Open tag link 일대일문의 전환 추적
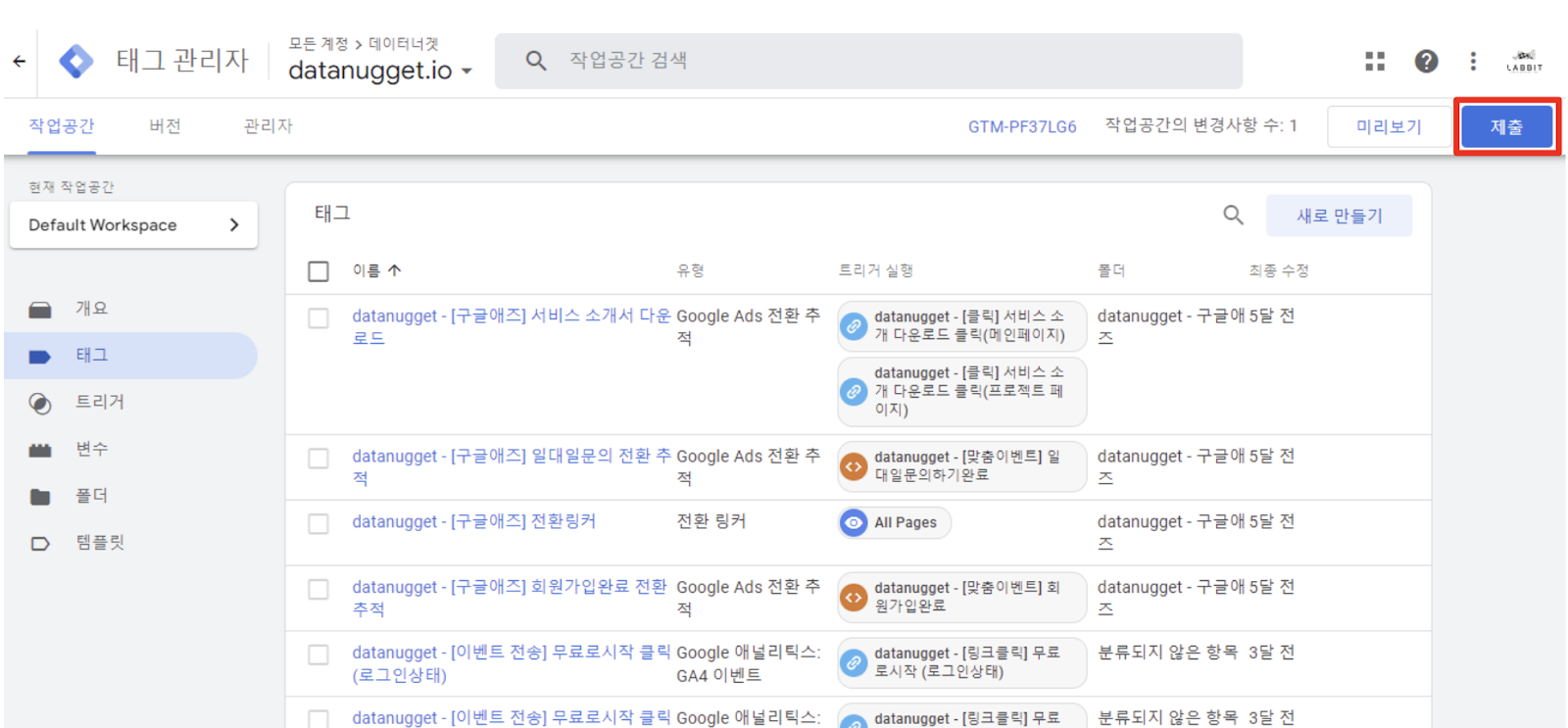Image resolution: width=1568 pixels, height=728 pixels. coord(512,466)
